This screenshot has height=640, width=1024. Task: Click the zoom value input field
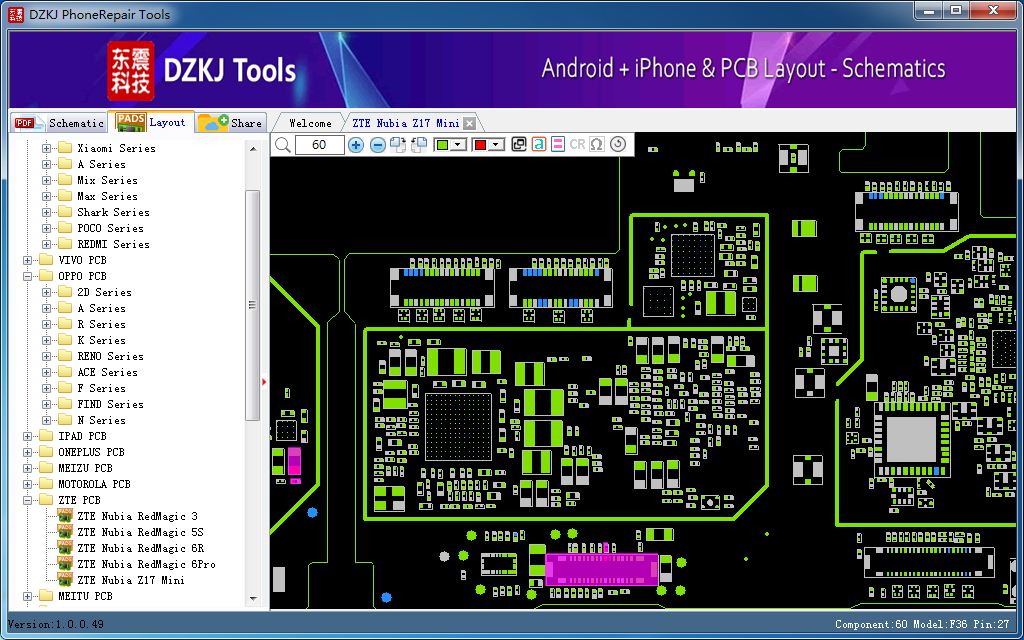[x=319, y=145]
